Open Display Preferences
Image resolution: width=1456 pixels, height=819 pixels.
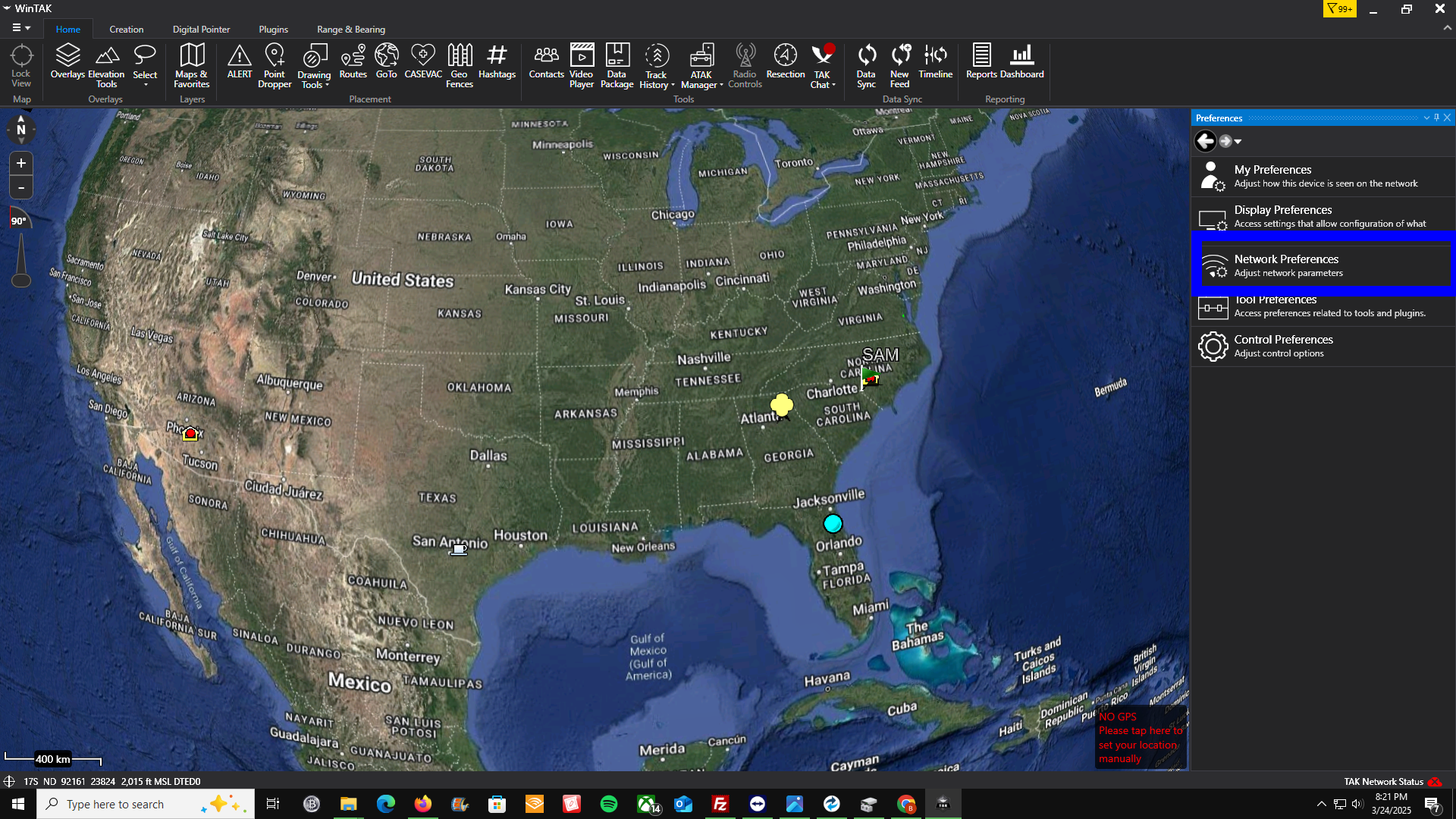point(1323,216)
